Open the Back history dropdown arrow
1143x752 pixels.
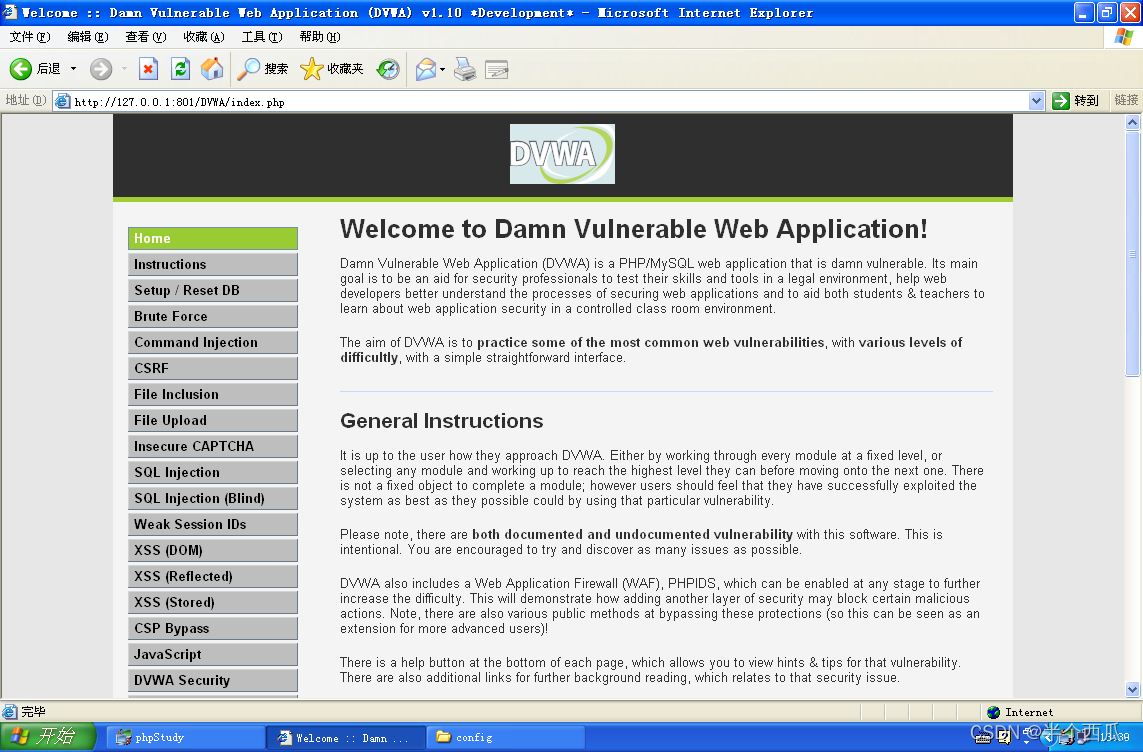73,69
